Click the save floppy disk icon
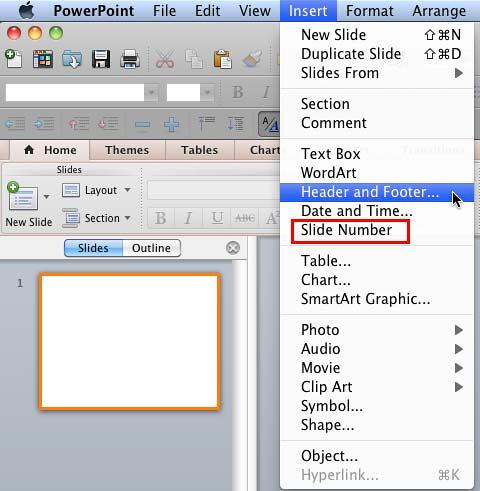This screenshot has height=491, width=480. pyautogui.click(x=101, y=59)
